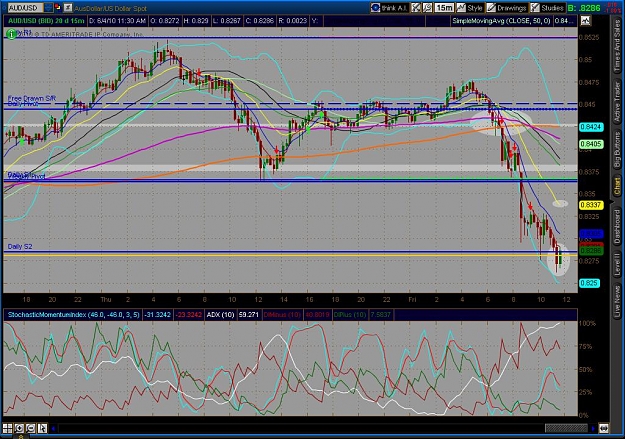Click the DIMinus (10) study label

click(282, 315)
